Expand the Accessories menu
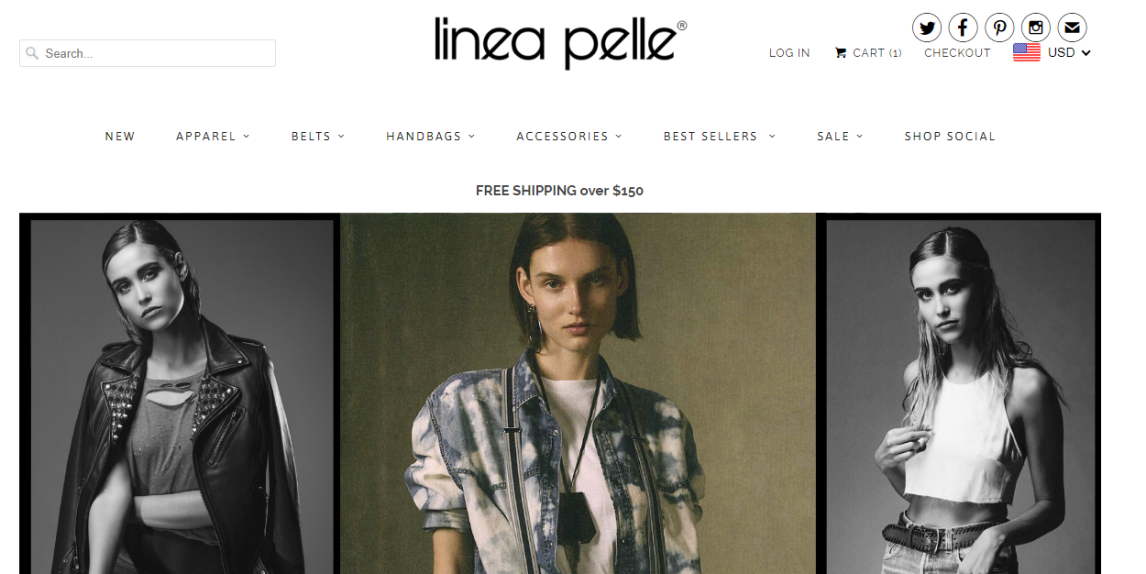Viewport: 1146px width, 574px height. tap(569, 136)
